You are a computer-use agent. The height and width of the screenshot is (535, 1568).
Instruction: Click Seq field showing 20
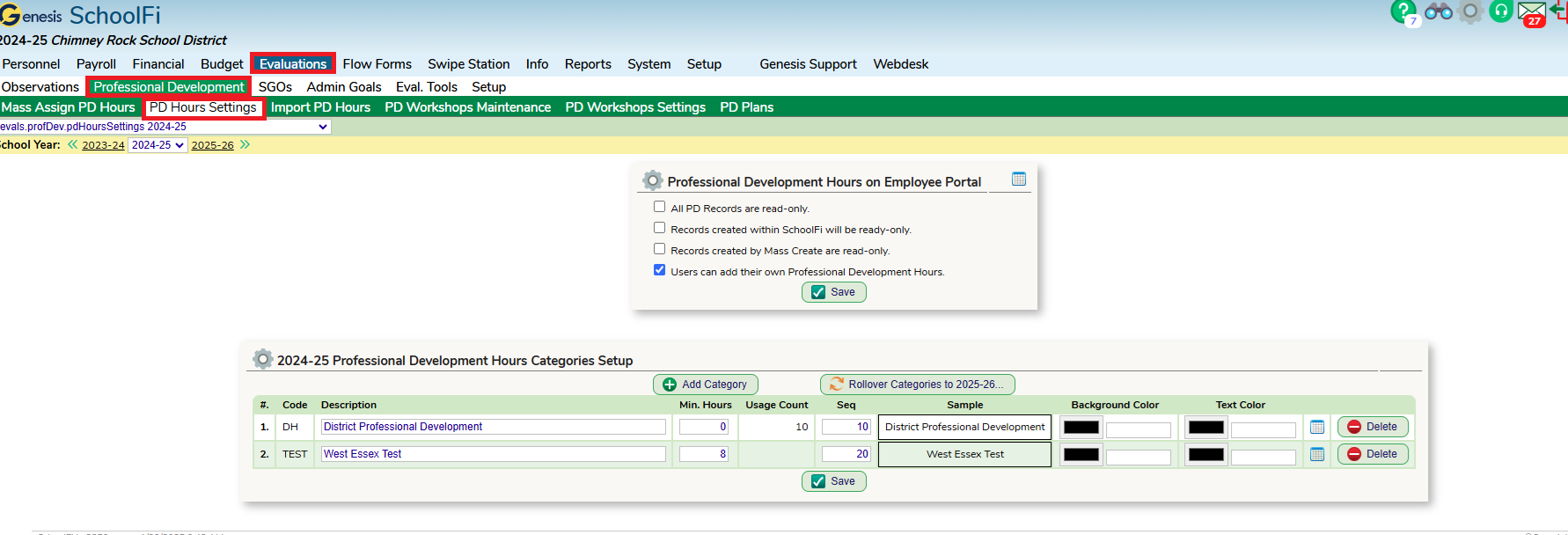[x=846, y=454]
